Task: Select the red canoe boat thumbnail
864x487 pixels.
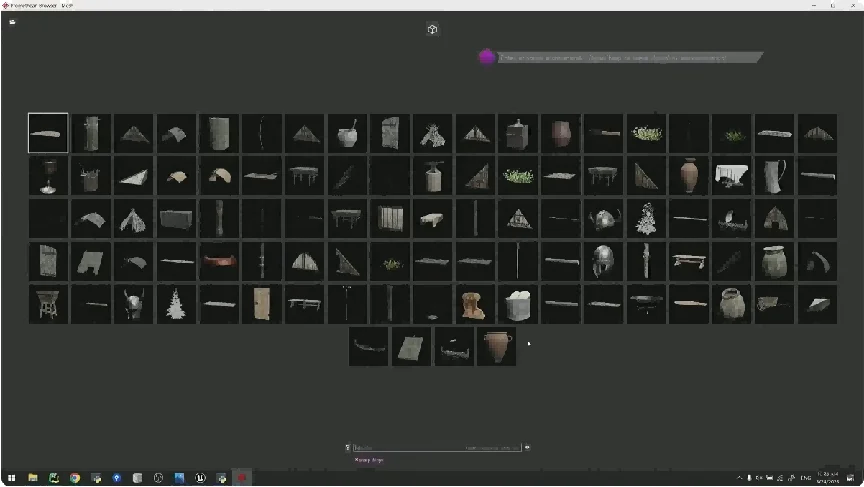Action: tap(219, 262)
